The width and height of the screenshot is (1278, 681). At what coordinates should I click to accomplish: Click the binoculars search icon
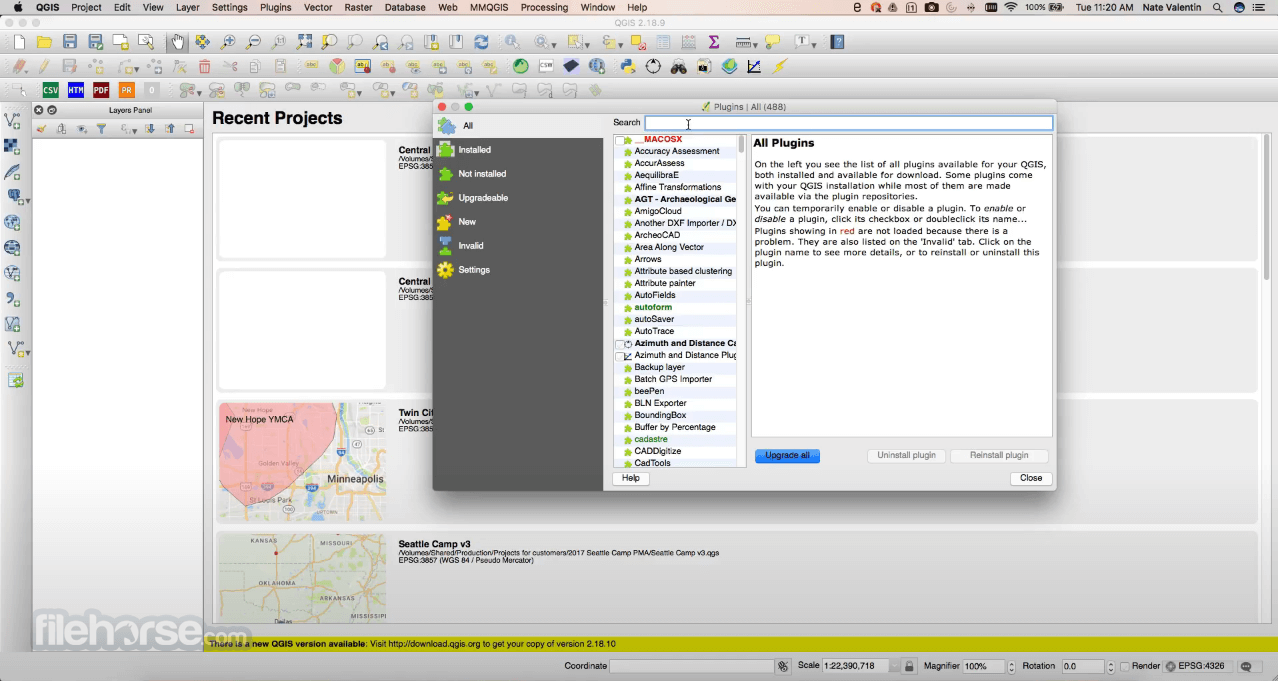(x=679, y=66)
